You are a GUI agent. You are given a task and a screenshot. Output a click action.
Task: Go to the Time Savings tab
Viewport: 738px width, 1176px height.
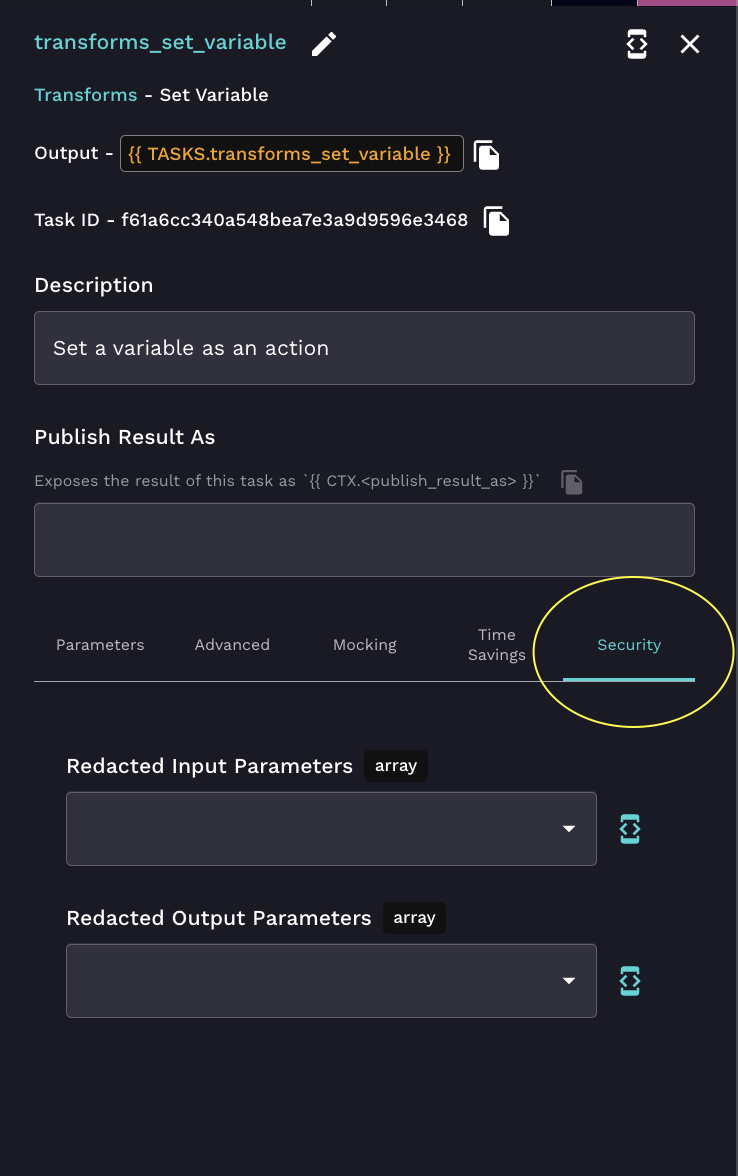(497, 645)
